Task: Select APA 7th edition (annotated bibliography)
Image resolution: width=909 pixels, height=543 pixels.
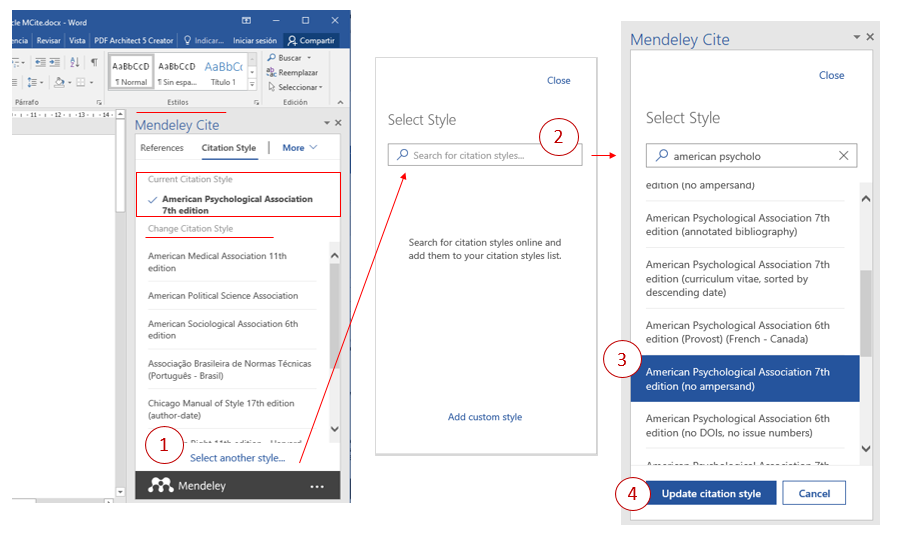Action: pos(745,225)
